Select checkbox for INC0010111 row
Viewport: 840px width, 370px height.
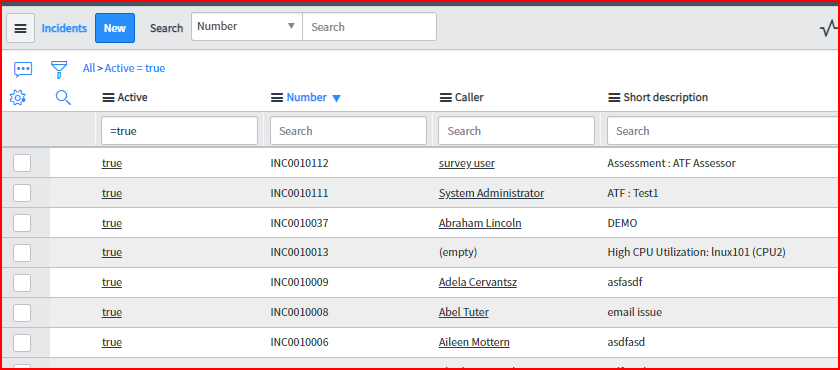point(22,193)
